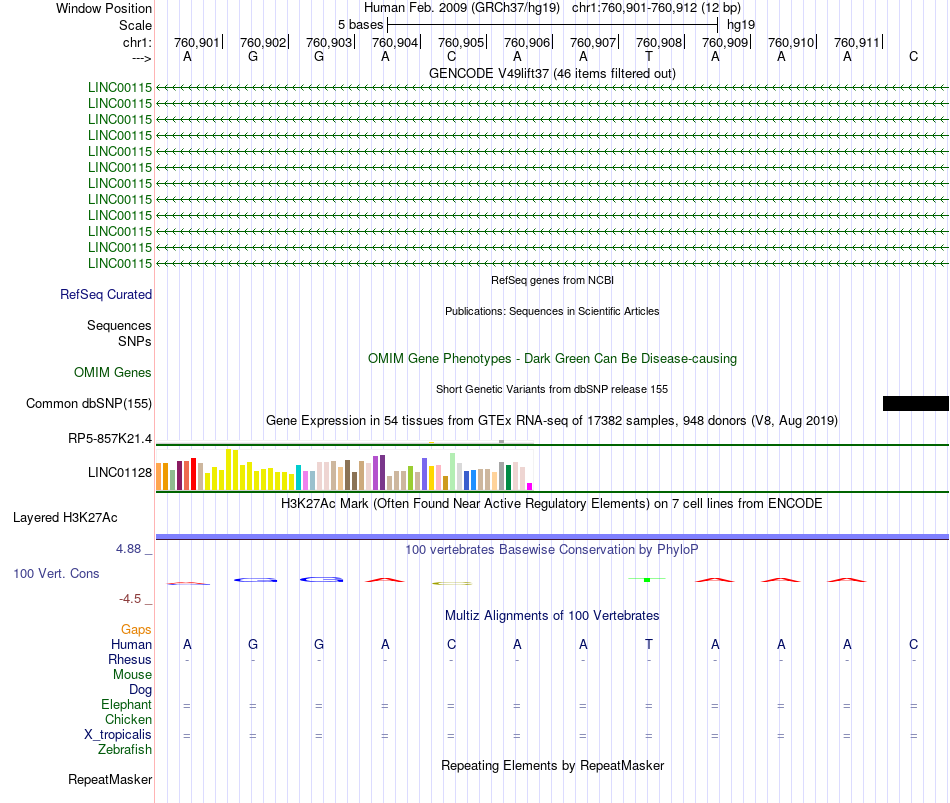Viewport: 950px width, 803px height.
Task: Open the RefSeq Curated track label
Action: [106, 295]
